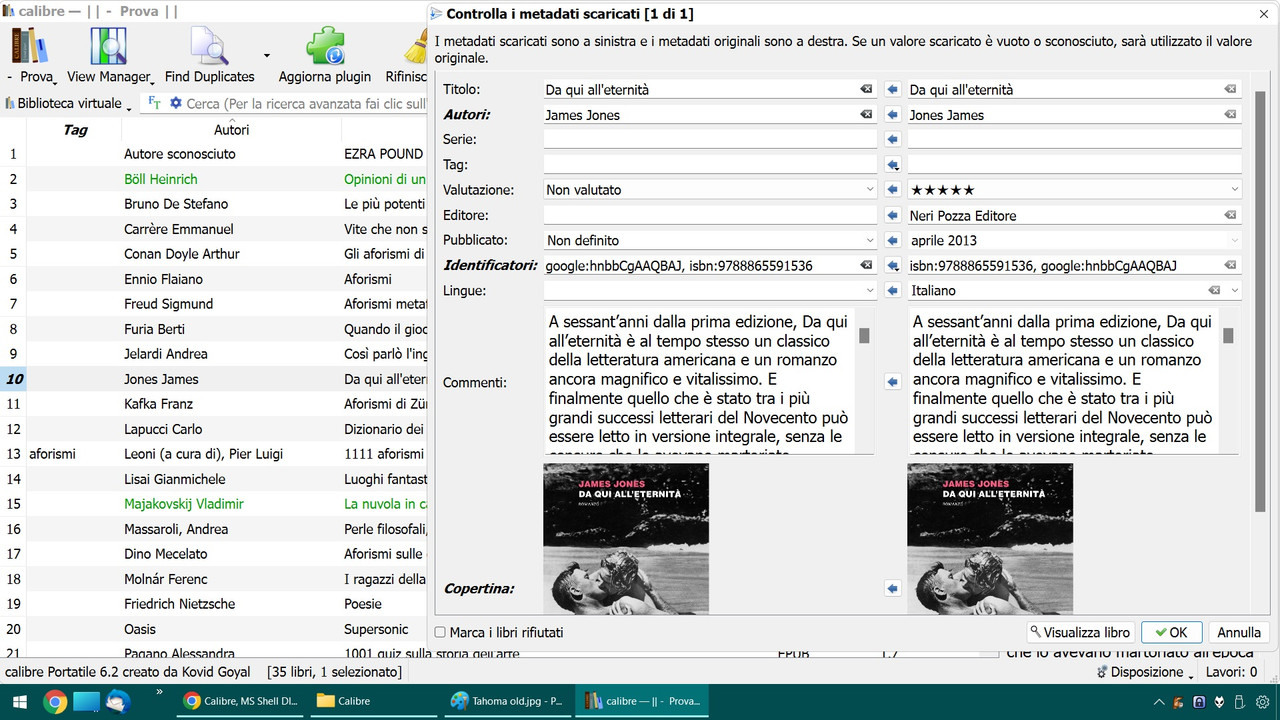
Task: Revert Lingue using its blue arrow
Action: [x=893, y=291]
